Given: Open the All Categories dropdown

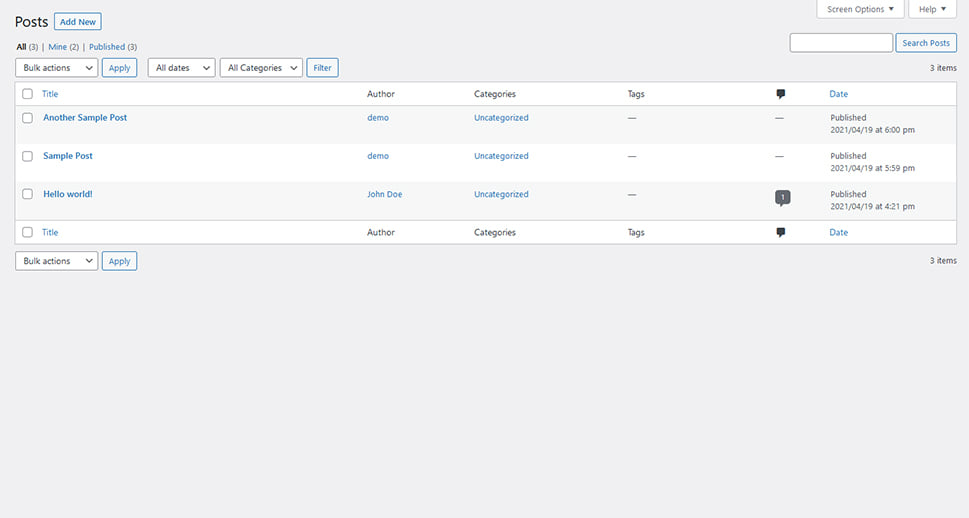Looking at the screenshot, I should (261, 68).
